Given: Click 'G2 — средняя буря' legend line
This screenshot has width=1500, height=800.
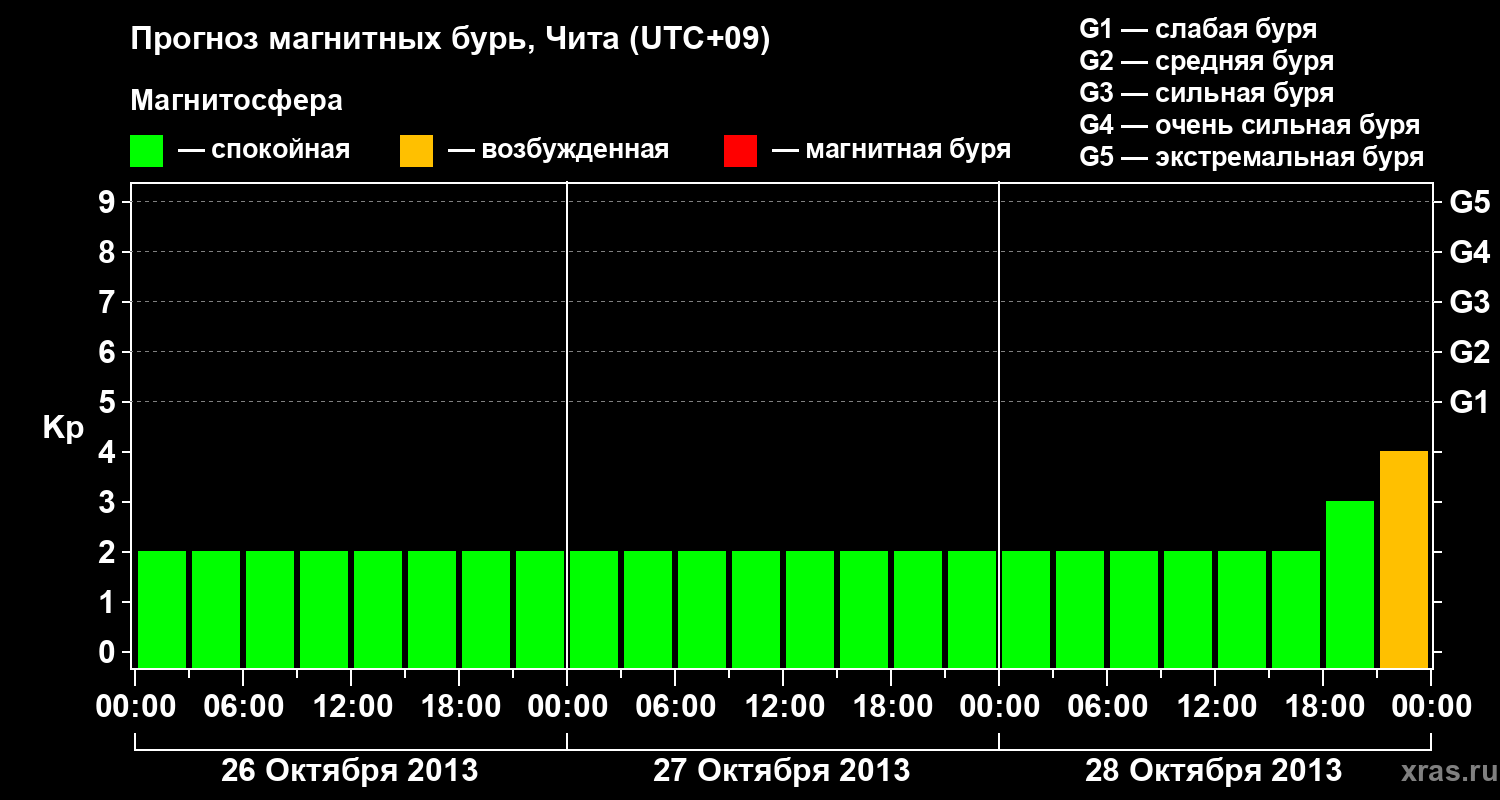Looking at the screenshot, I should 1206,61.
